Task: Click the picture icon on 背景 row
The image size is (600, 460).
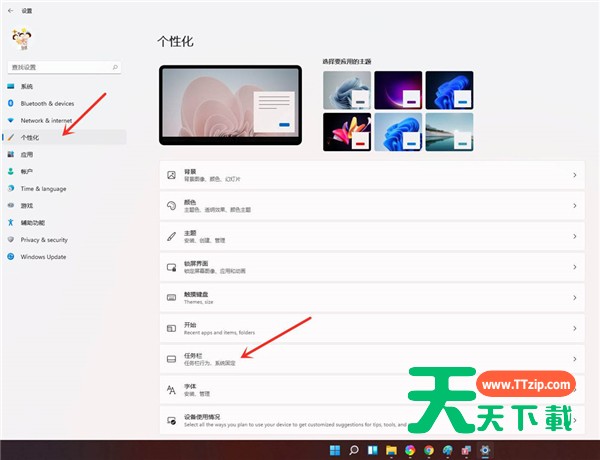Action: pyautogui.click(x=171, y=175)
